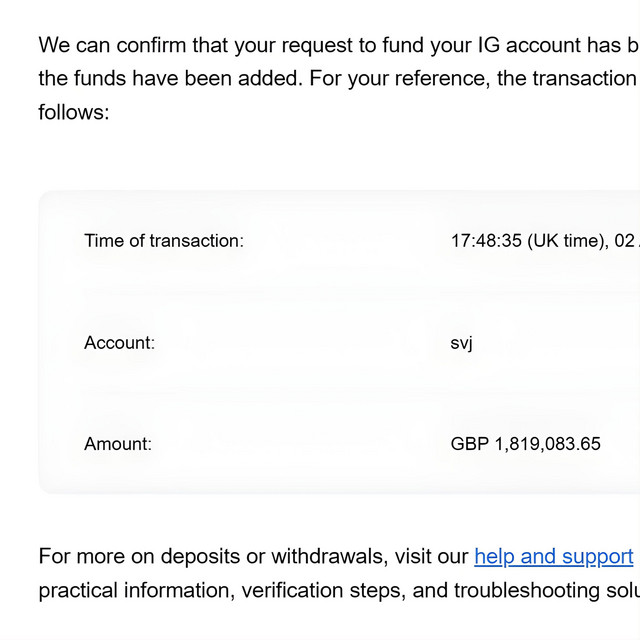Screen dimensions: 640x640
Task: Click the phrase 'For your reference,'
Action: click(400, 78)
